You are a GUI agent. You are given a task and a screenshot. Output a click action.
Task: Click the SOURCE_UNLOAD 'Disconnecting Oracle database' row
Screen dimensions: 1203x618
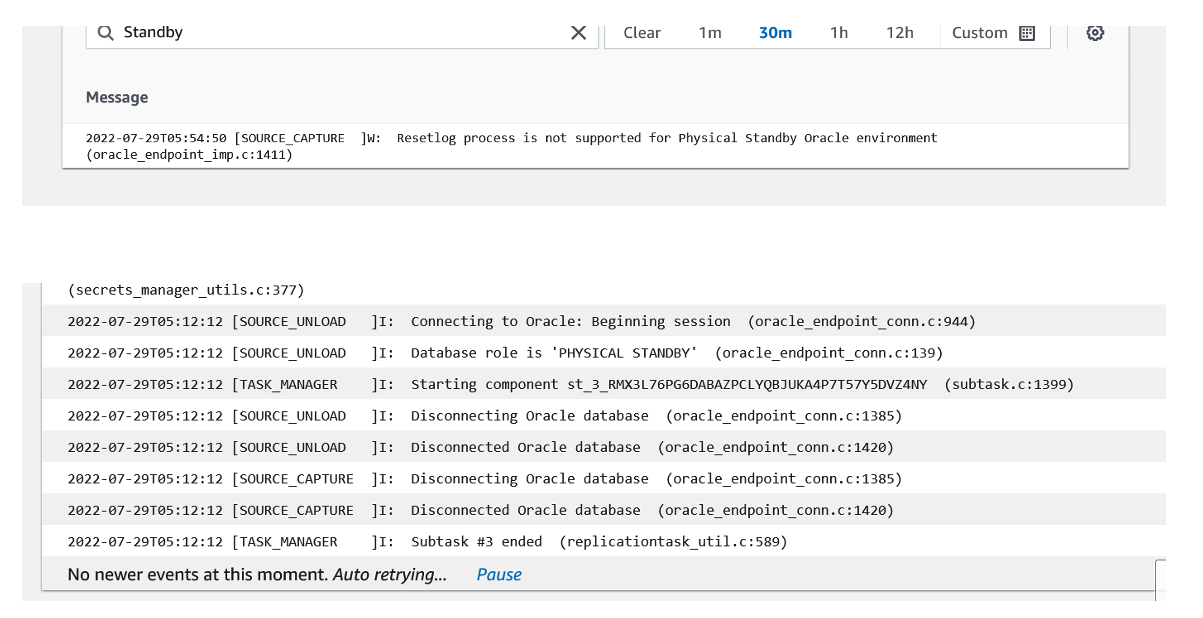click(x=484, y=416)
